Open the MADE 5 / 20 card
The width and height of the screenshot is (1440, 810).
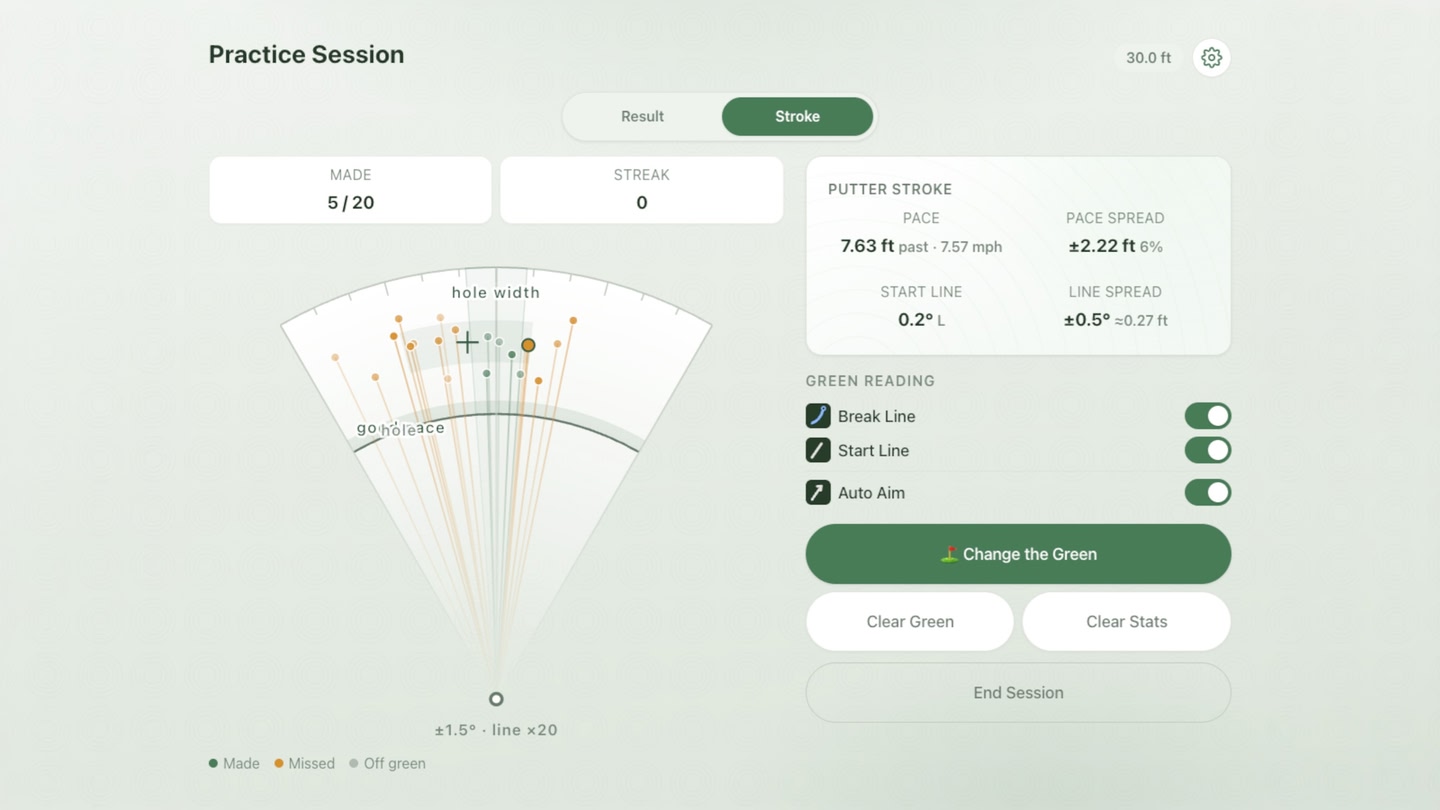(350, 190)
